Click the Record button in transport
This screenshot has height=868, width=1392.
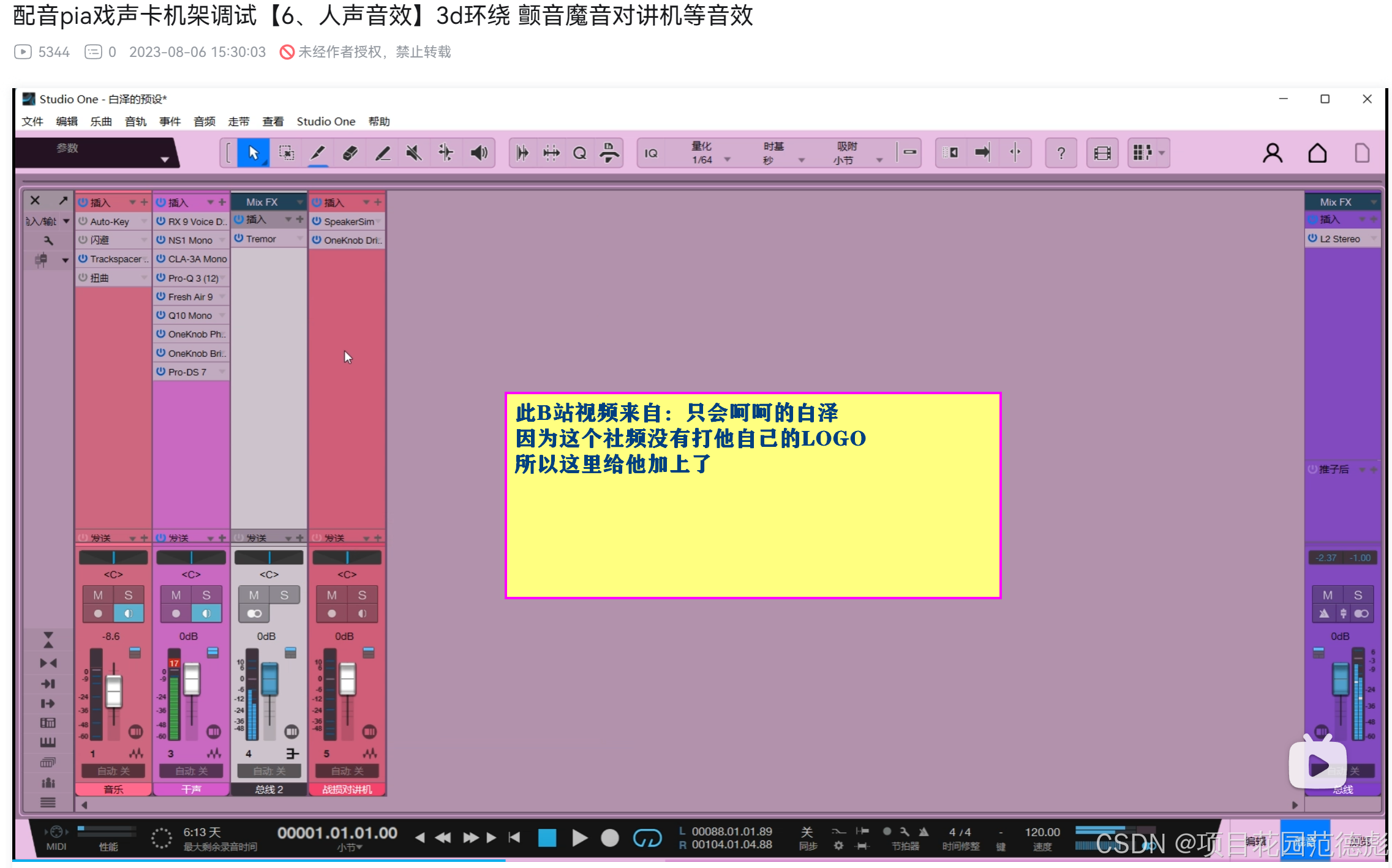(609, 838)
